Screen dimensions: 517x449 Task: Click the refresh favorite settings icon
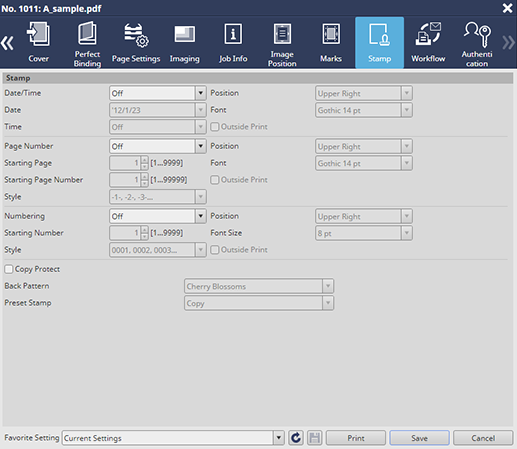click(296, 438)
